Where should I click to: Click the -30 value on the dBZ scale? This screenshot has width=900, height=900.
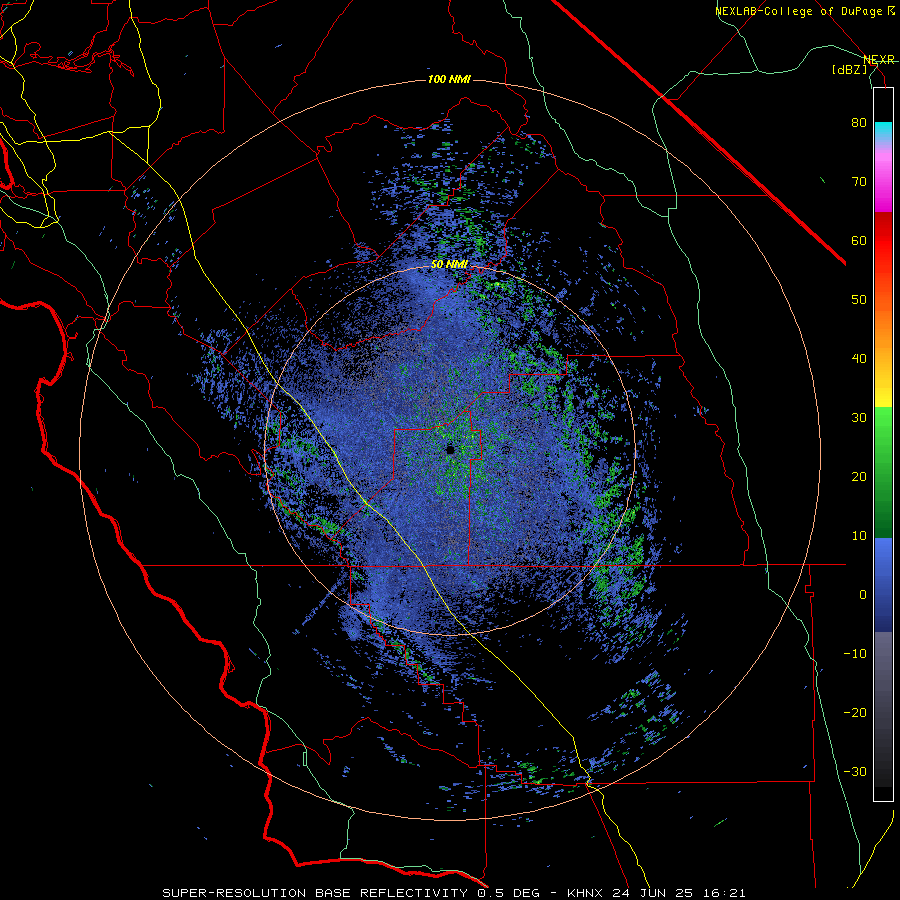tap(855, 772)
